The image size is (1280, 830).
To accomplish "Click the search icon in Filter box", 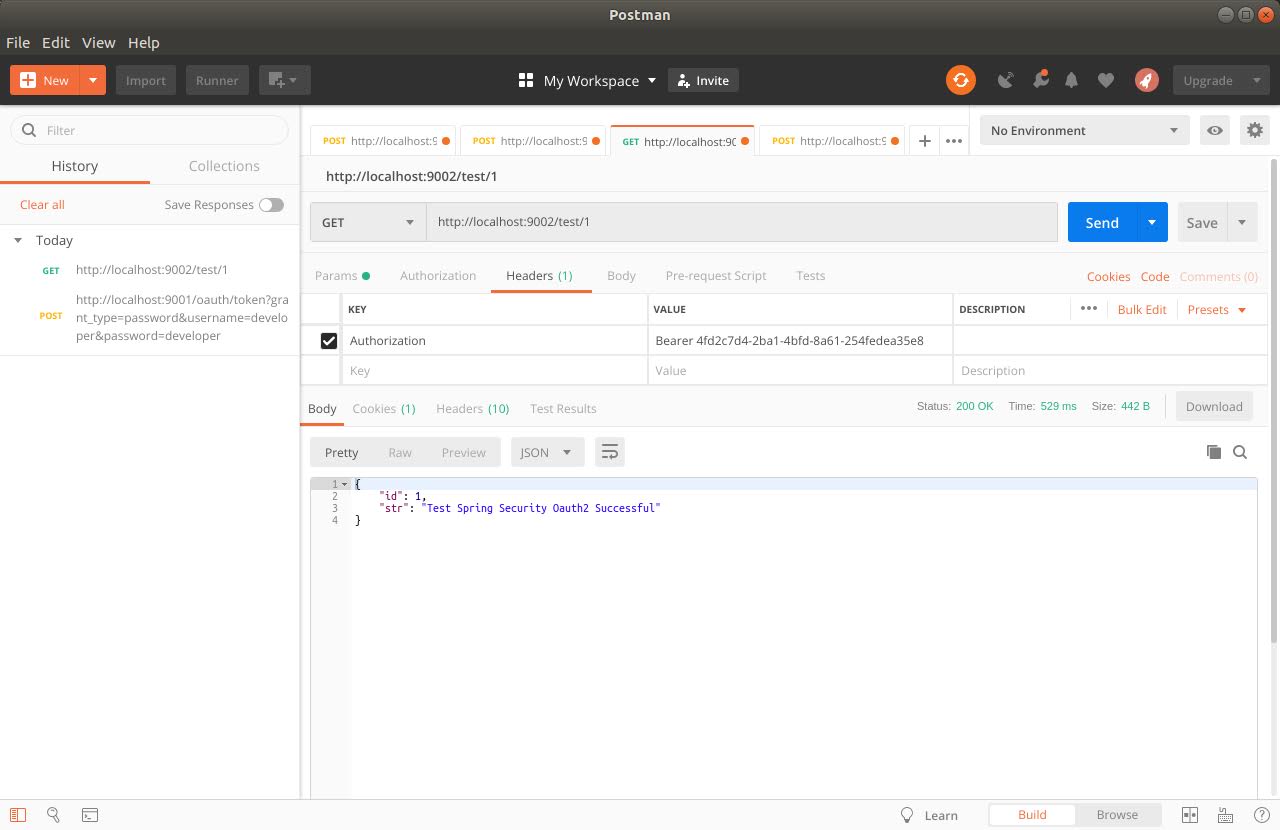I will (28, 130).
